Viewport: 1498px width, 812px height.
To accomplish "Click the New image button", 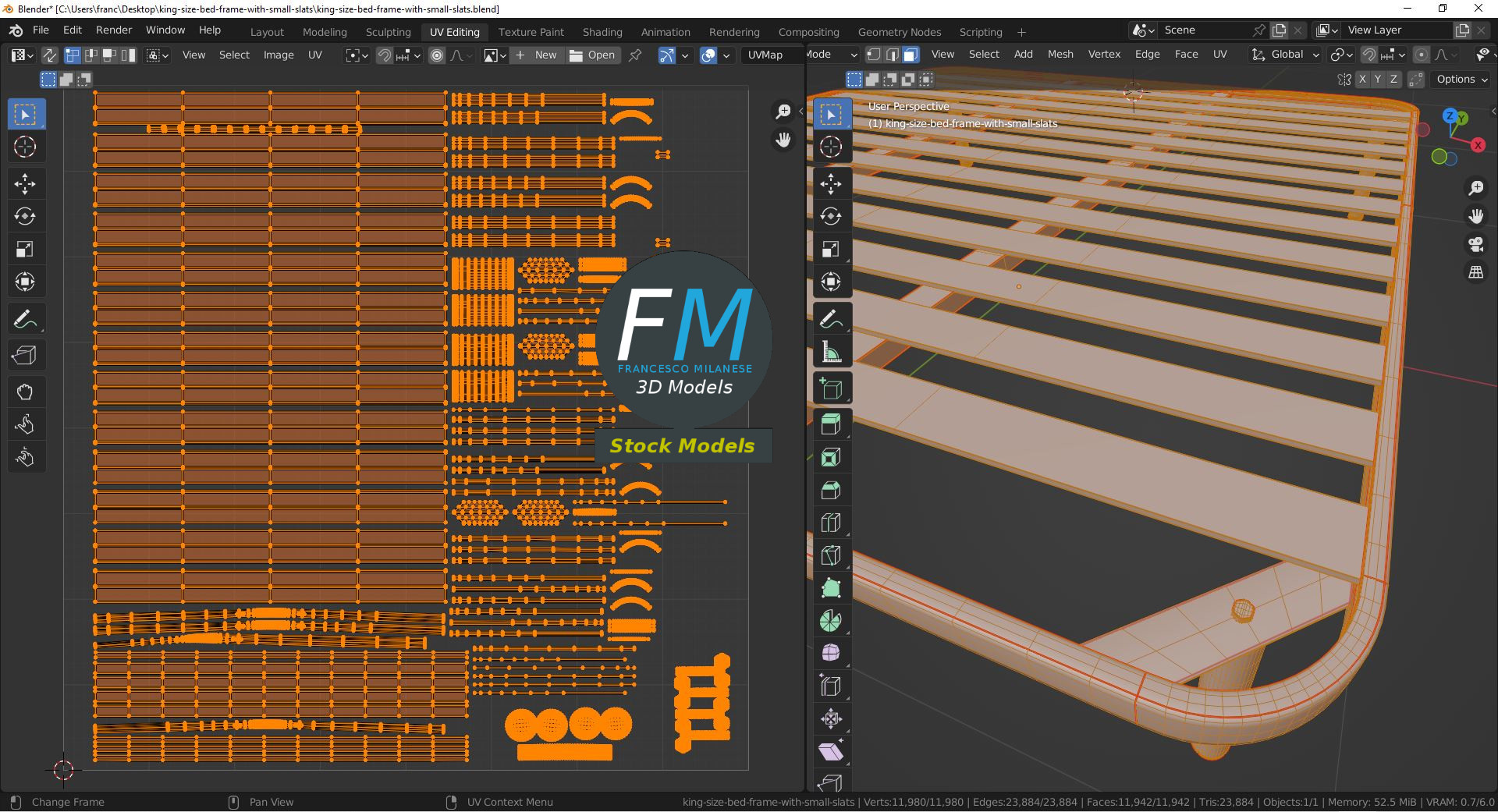I will 537,55.
